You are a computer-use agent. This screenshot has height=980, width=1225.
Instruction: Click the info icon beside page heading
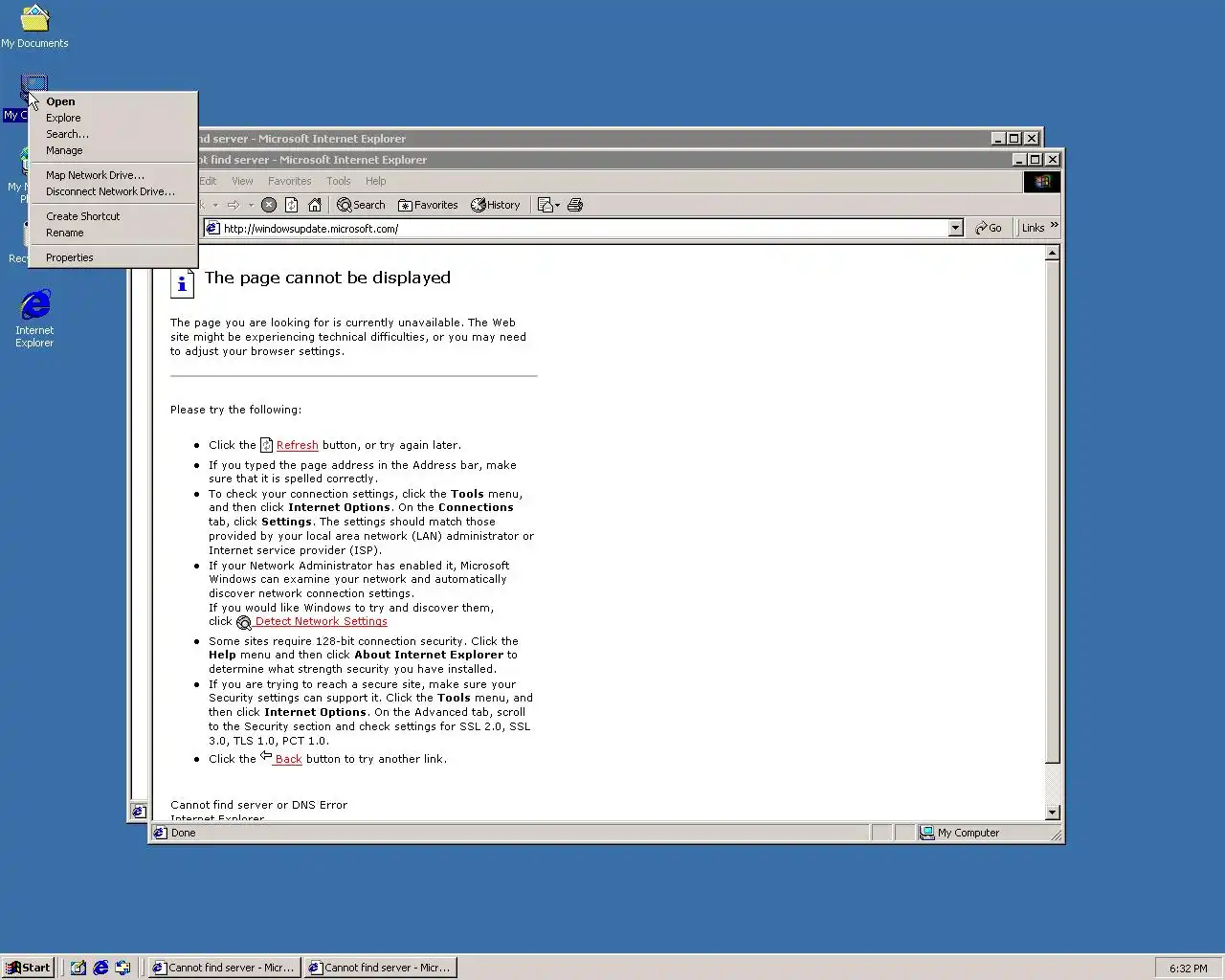point(182,283)
